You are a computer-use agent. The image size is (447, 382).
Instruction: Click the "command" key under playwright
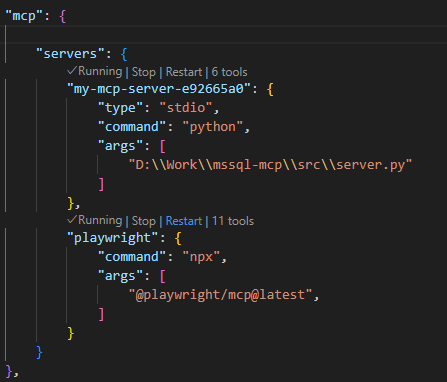132,257
